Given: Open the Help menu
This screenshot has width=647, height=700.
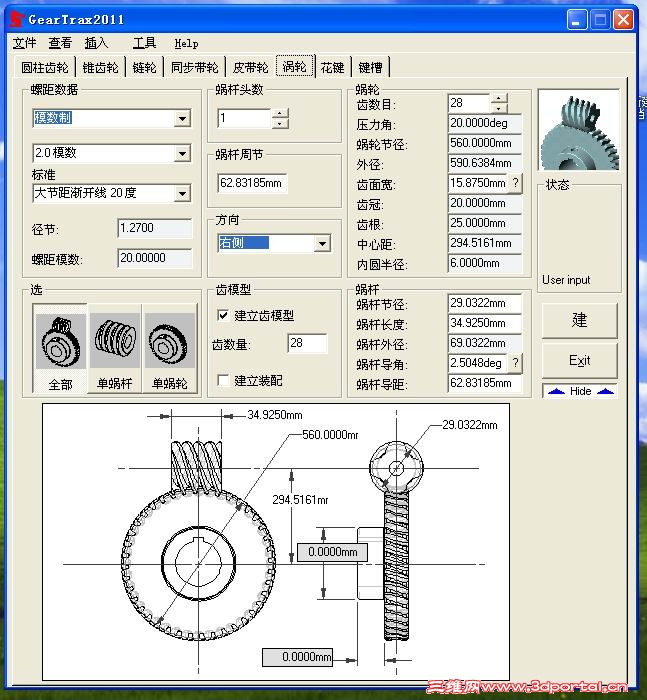Looking at the screenshot, I should point(186,44).
